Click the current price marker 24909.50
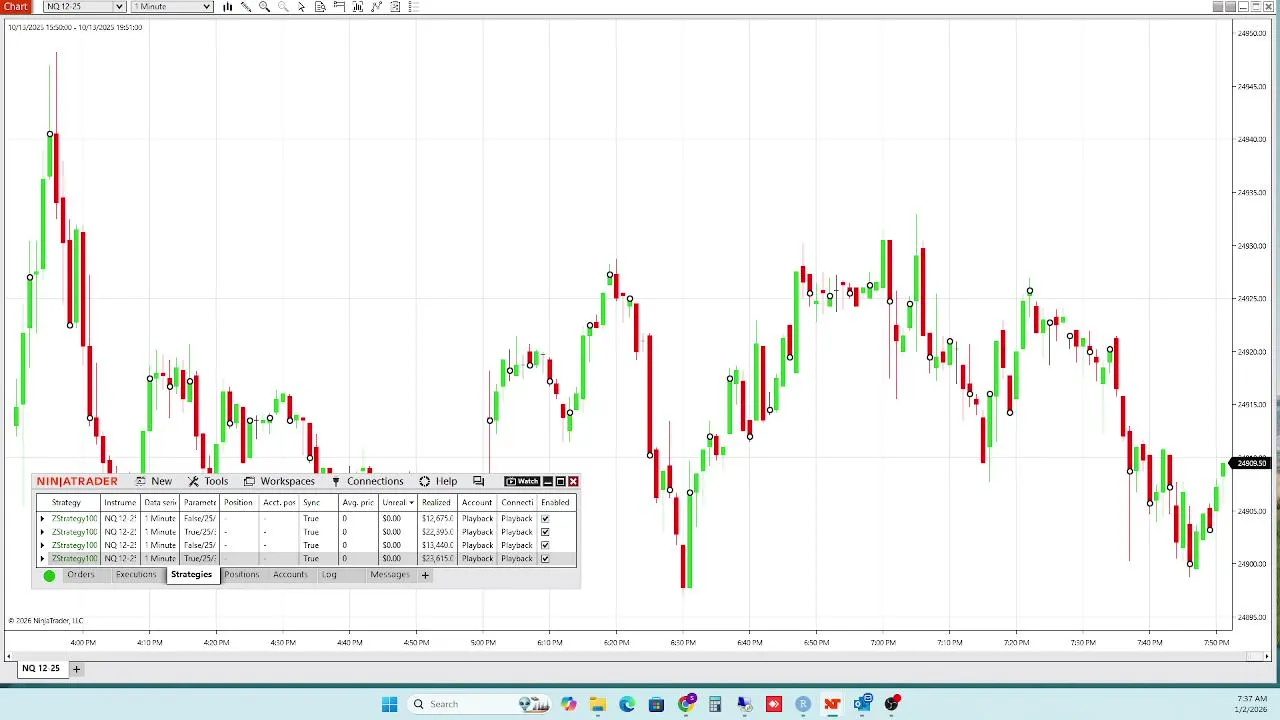This screenshot has height=720, width=1280. tap(1252, 463)
